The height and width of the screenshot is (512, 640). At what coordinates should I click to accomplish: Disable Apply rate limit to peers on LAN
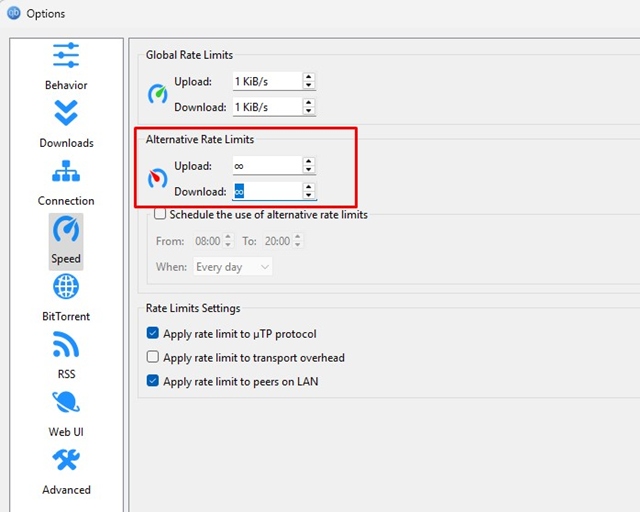[x=153, y=381]
